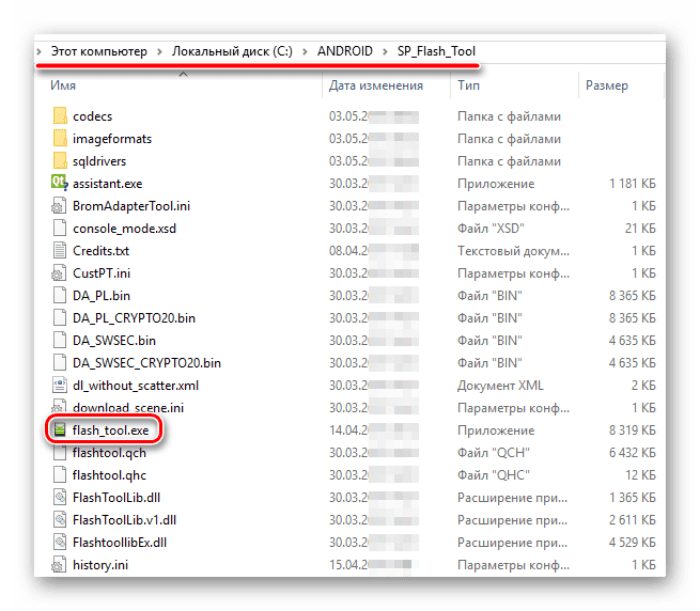Select the FlashToolLib.dll file icon
700x611 pixels.
(59, 497)
